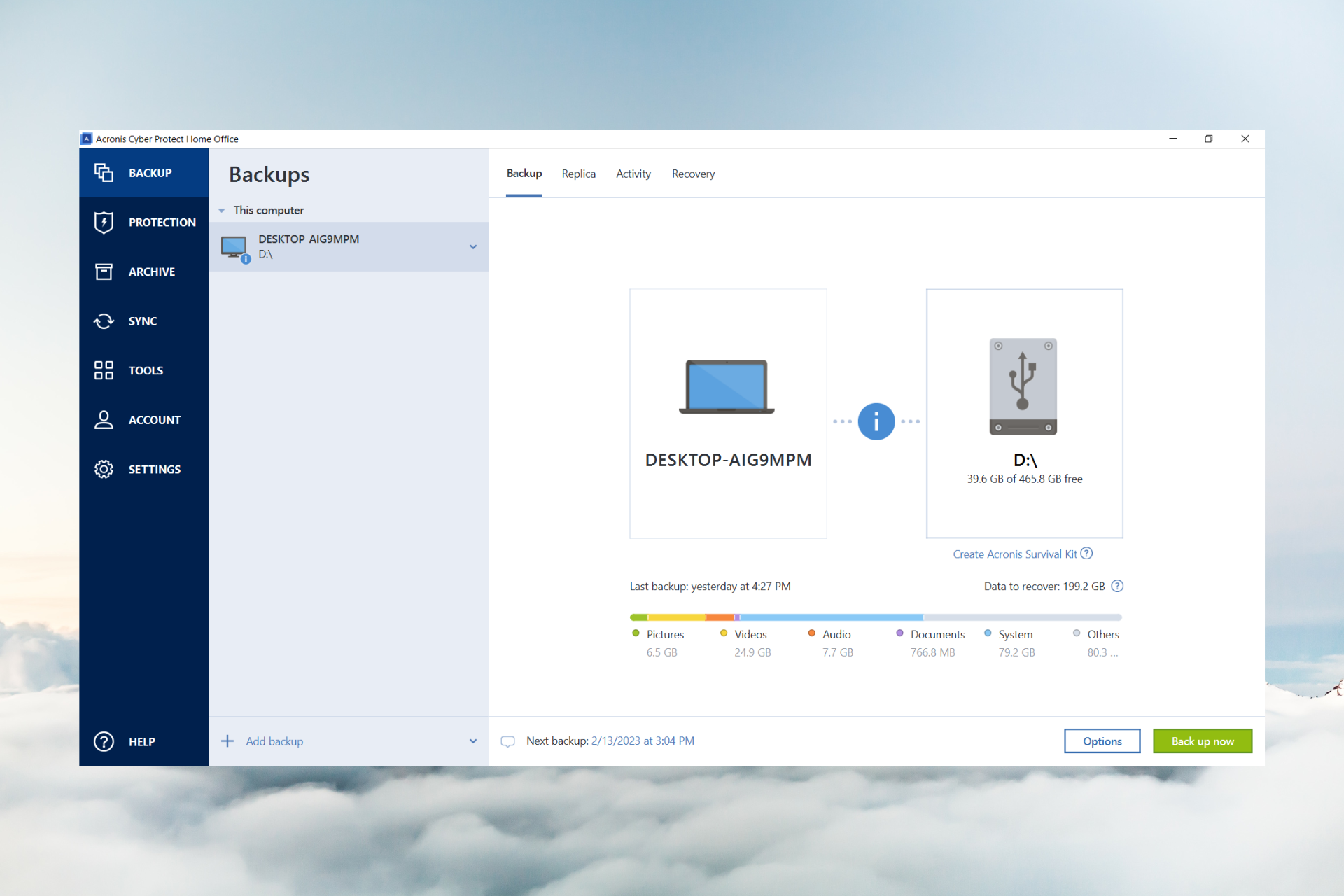1344x896 pixels.
Task: Select HELP label in sidebar
Action: point(142,742)
